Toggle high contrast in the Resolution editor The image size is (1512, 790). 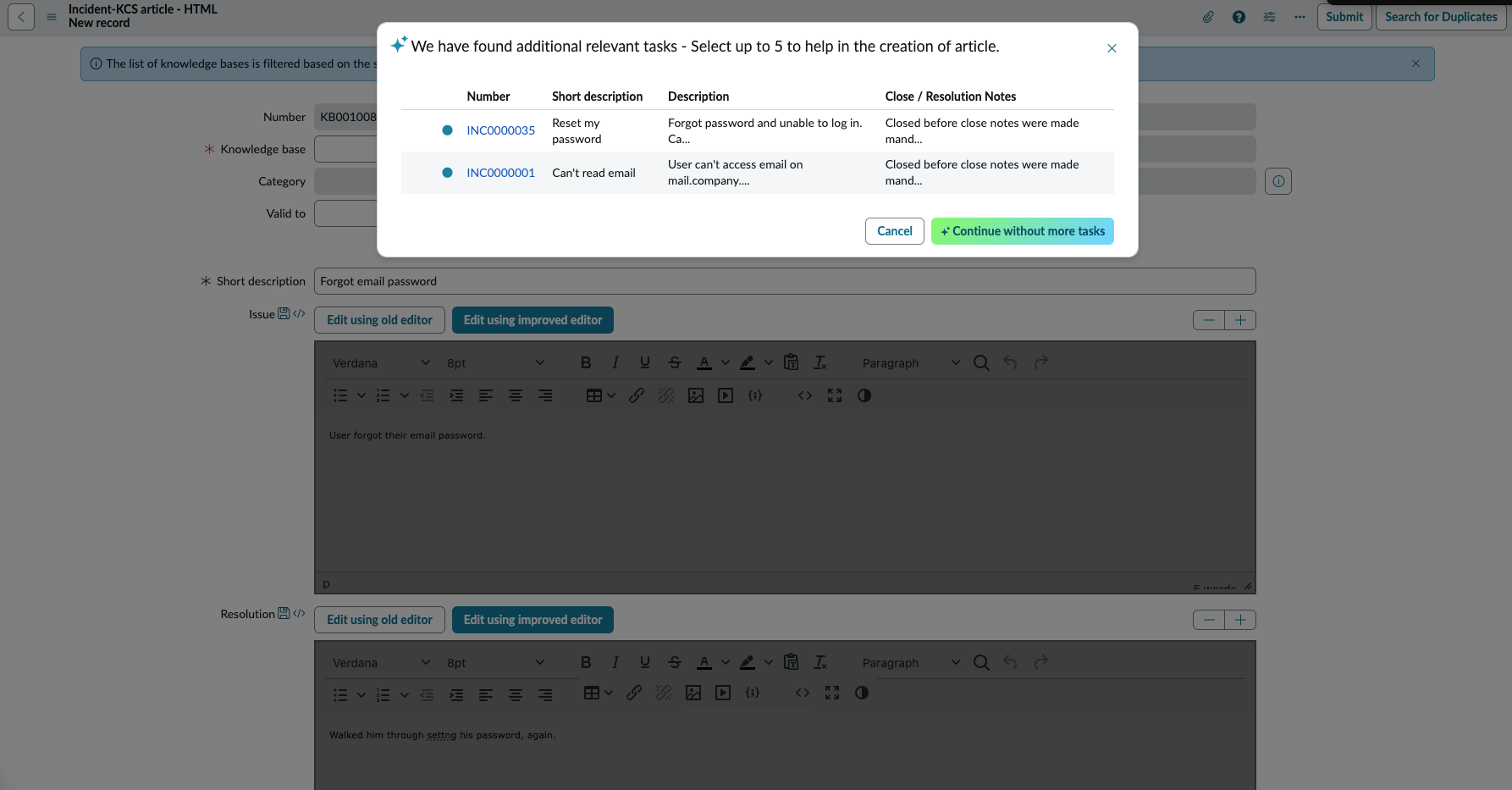pyautogui.click(x=862, y=693)
